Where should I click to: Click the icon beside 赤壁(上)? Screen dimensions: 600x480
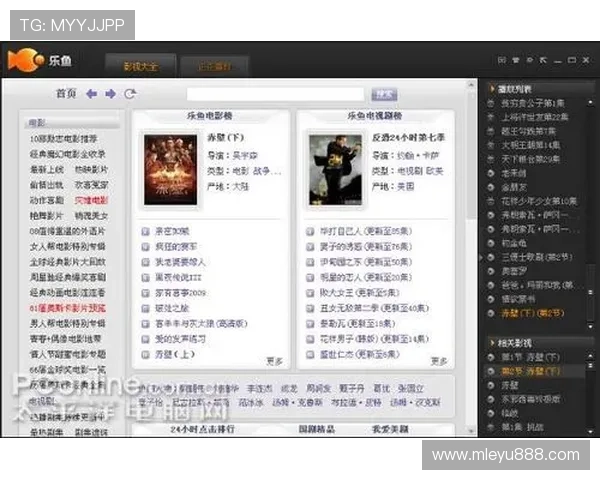click(x=145, y=355)
